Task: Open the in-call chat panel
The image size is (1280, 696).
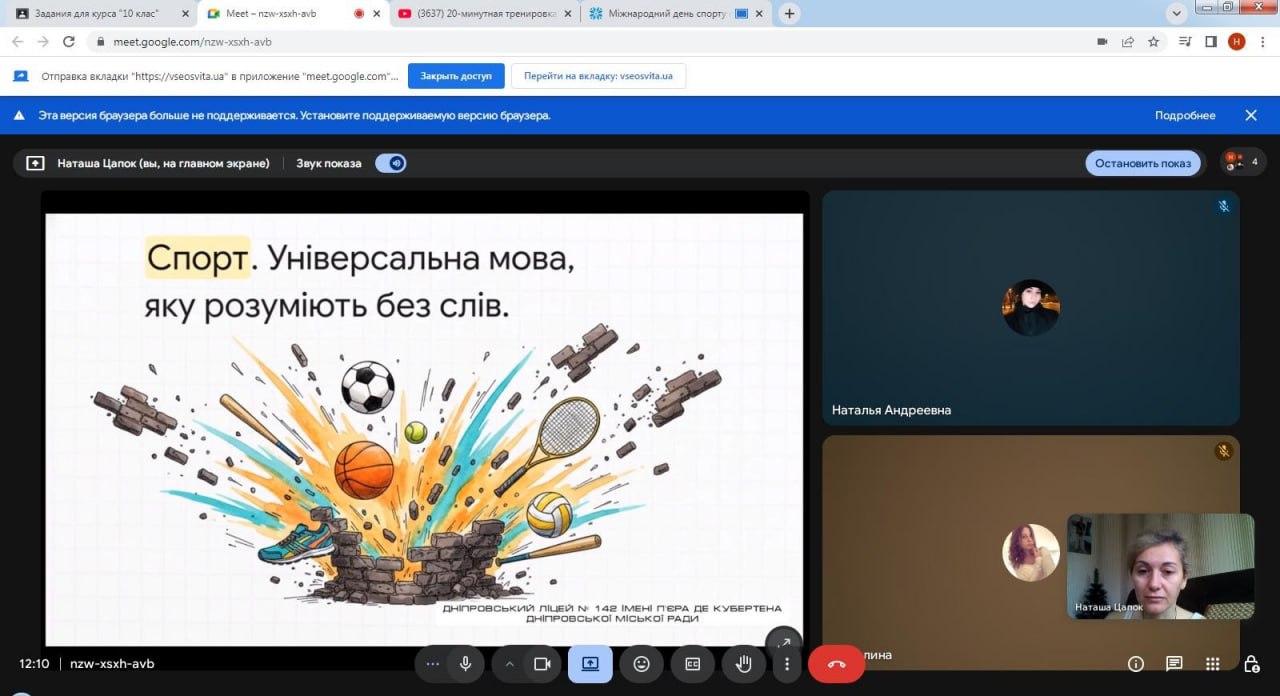Action: click(1174, 664)
